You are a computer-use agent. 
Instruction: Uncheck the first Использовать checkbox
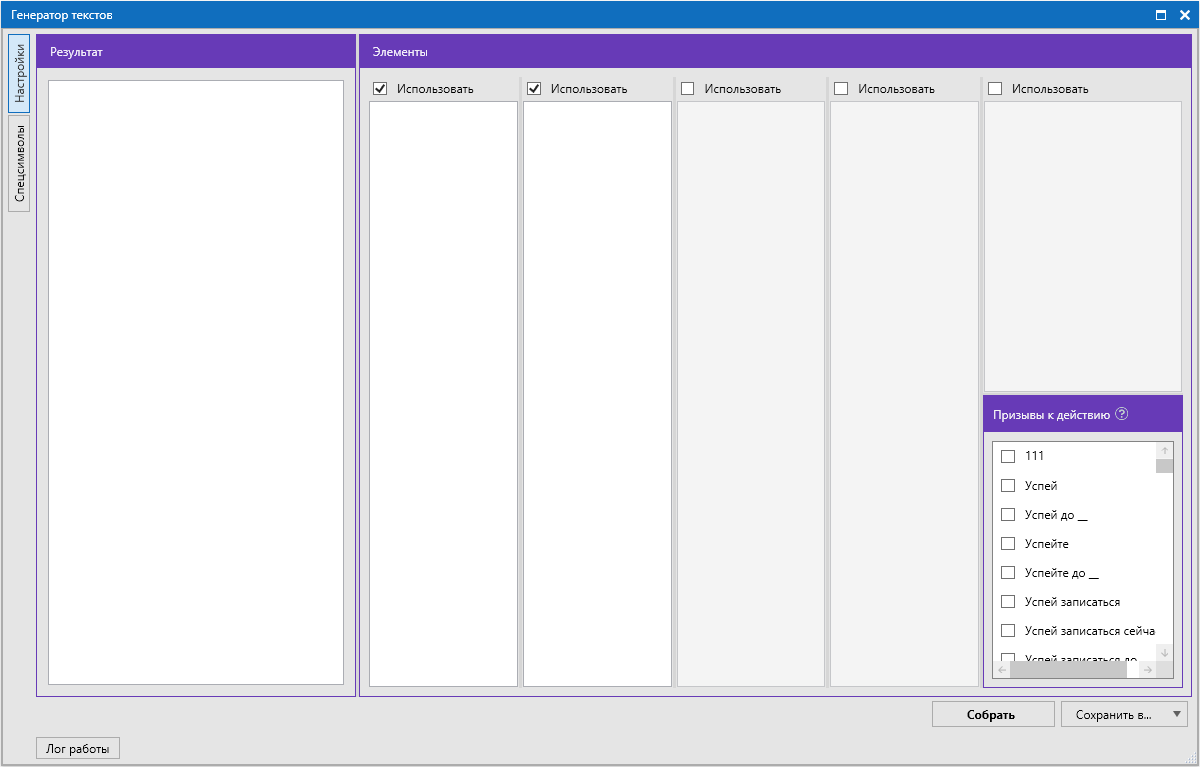pyautogui.click(x=380, y=88)
